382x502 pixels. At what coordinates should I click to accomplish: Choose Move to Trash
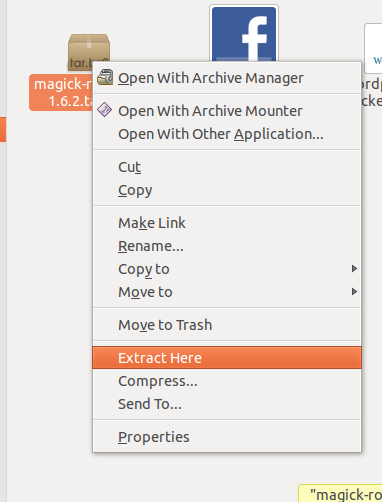(227, 325)
